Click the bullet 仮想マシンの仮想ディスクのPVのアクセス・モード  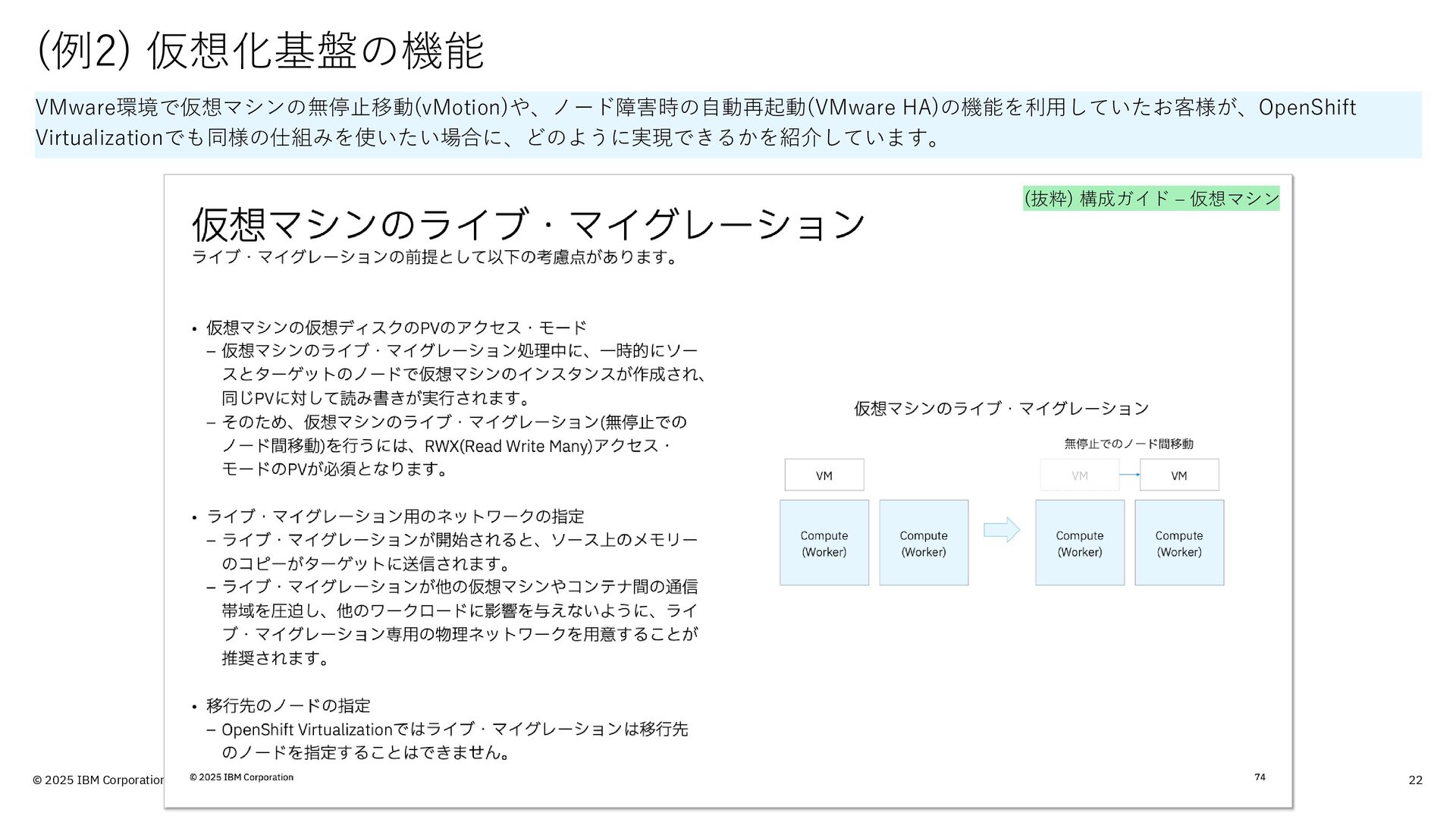click(396, 328)
